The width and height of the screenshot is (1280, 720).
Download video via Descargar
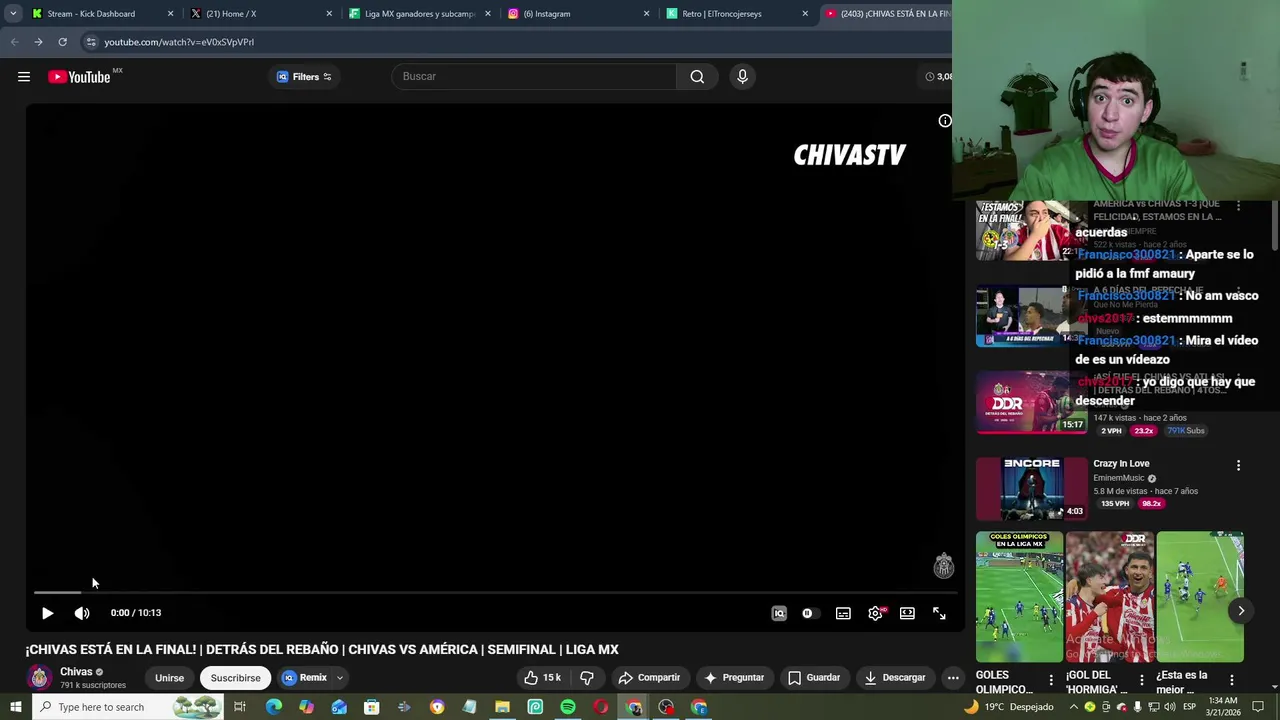tap(895, 678)
